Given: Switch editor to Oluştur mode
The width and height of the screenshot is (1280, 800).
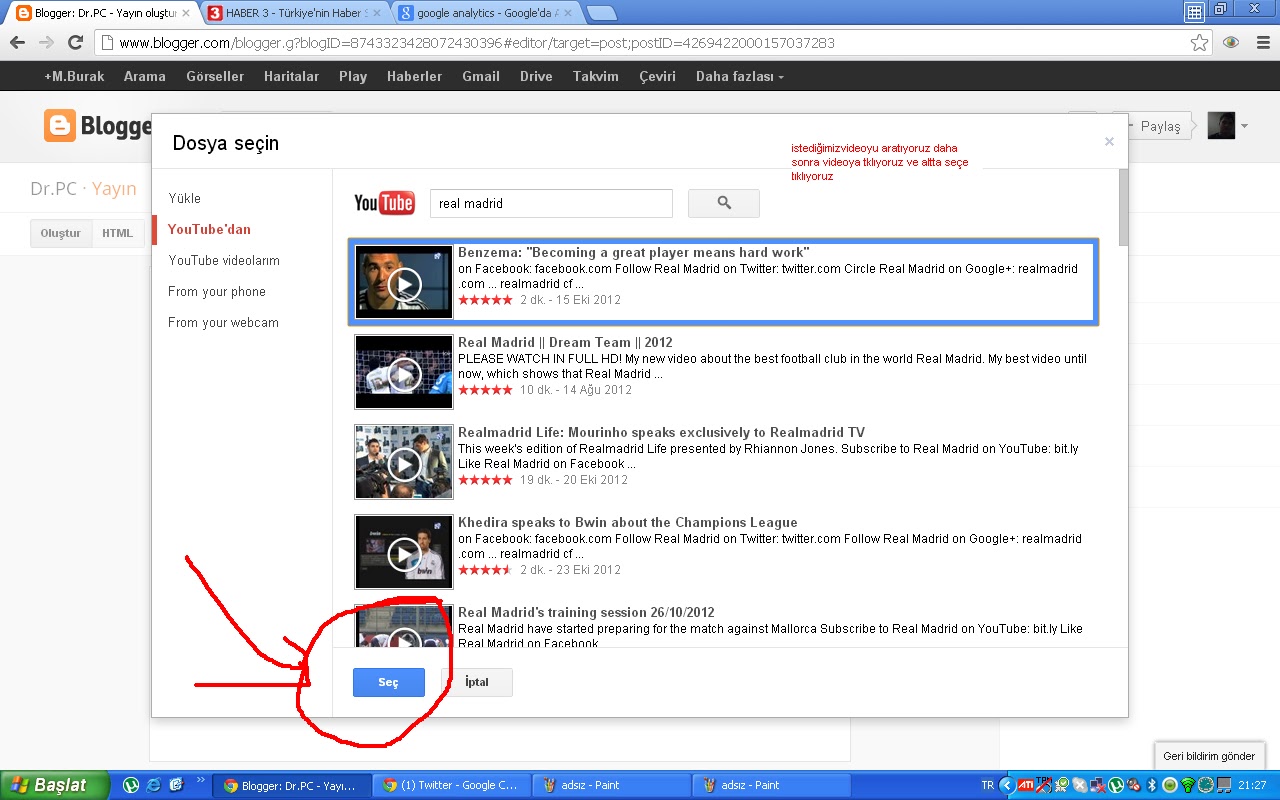Looking at the screenshot, I should 61,233.
